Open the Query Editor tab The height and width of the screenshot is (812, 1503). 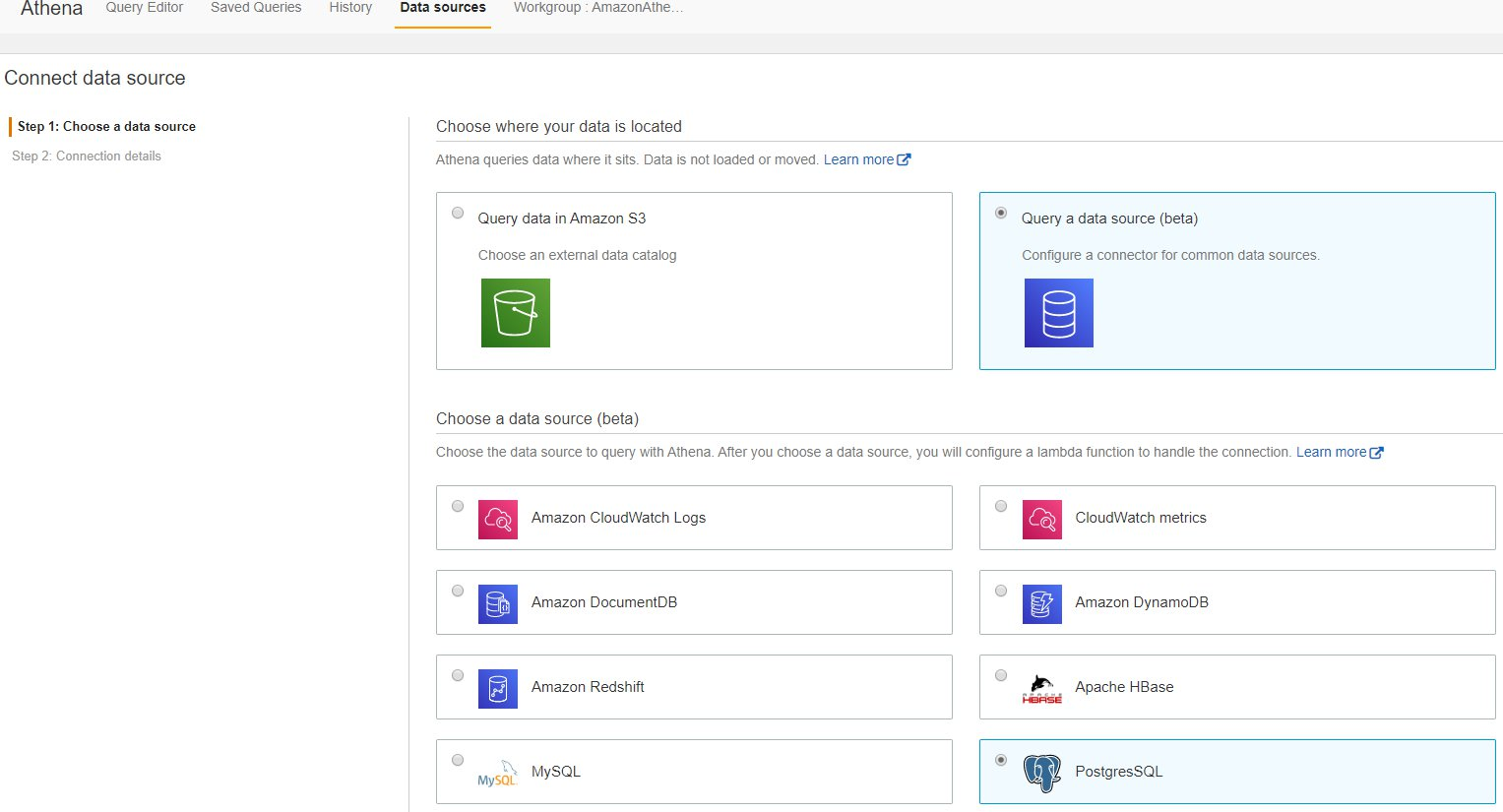click(x=145, y=8)
